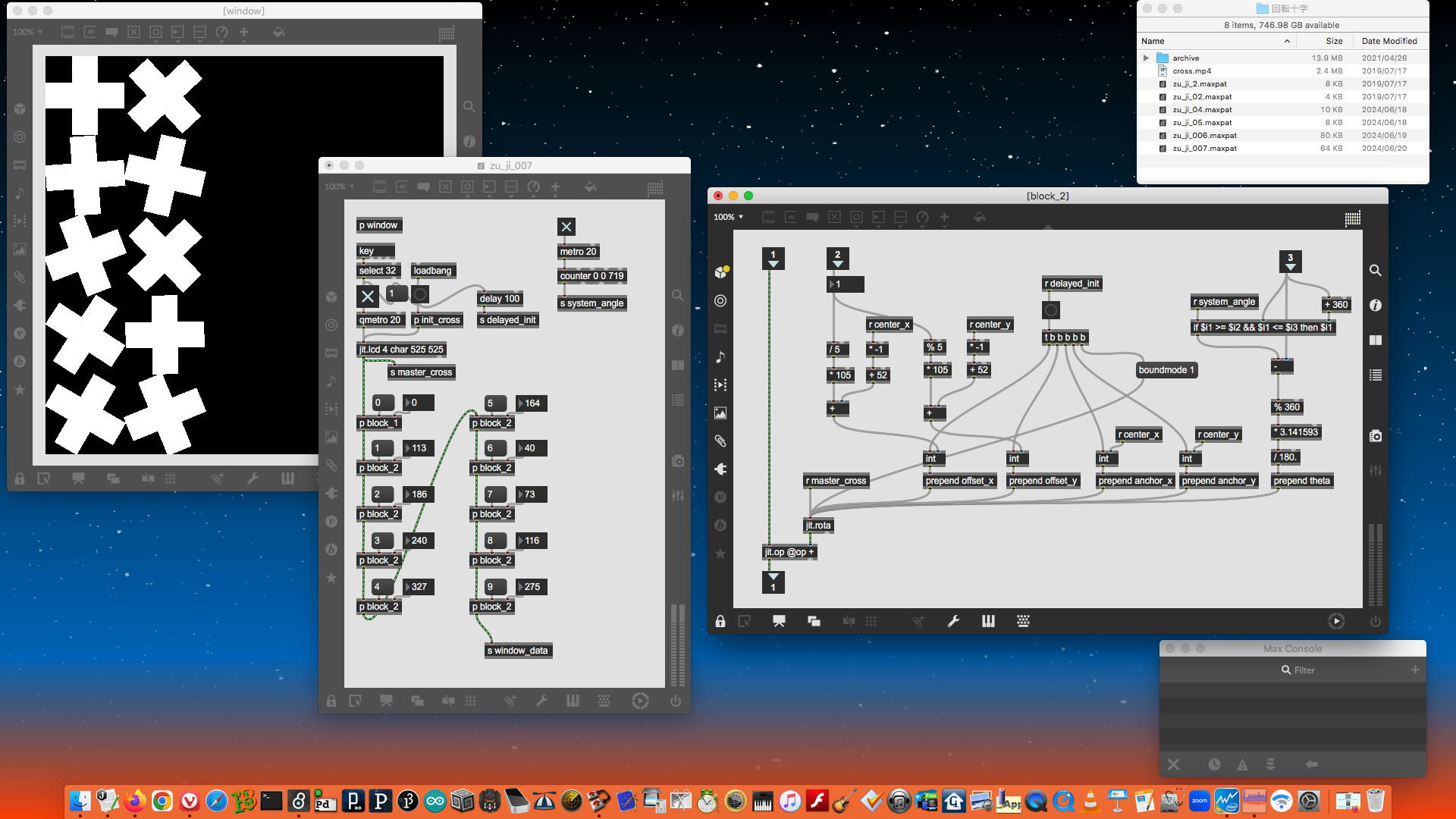Open the wrench debug icon in block_2
This screenshot has width=1456, height=819.
953,622
